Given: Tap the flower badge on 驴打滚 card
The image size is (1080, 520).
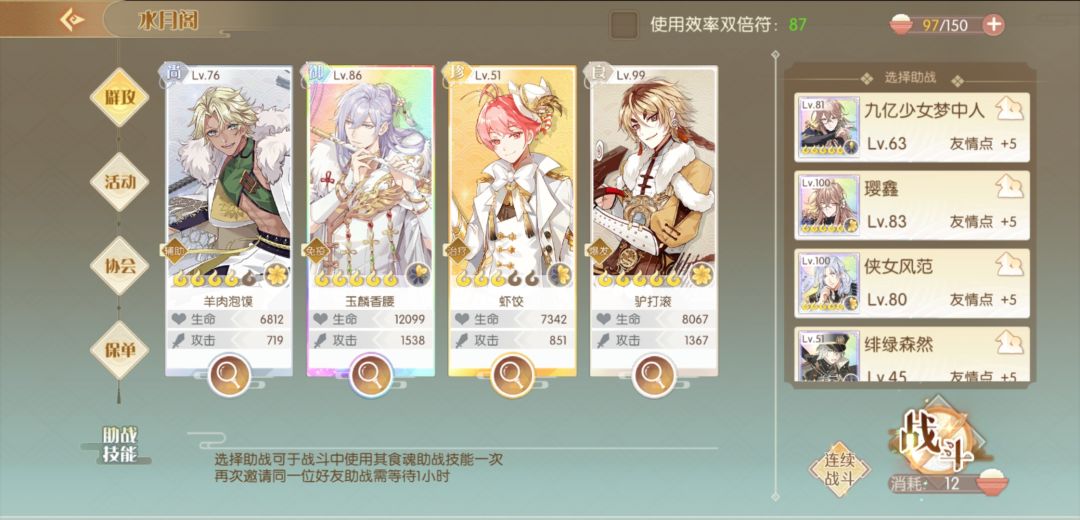Looking at the screenshot, I should 701,275.
